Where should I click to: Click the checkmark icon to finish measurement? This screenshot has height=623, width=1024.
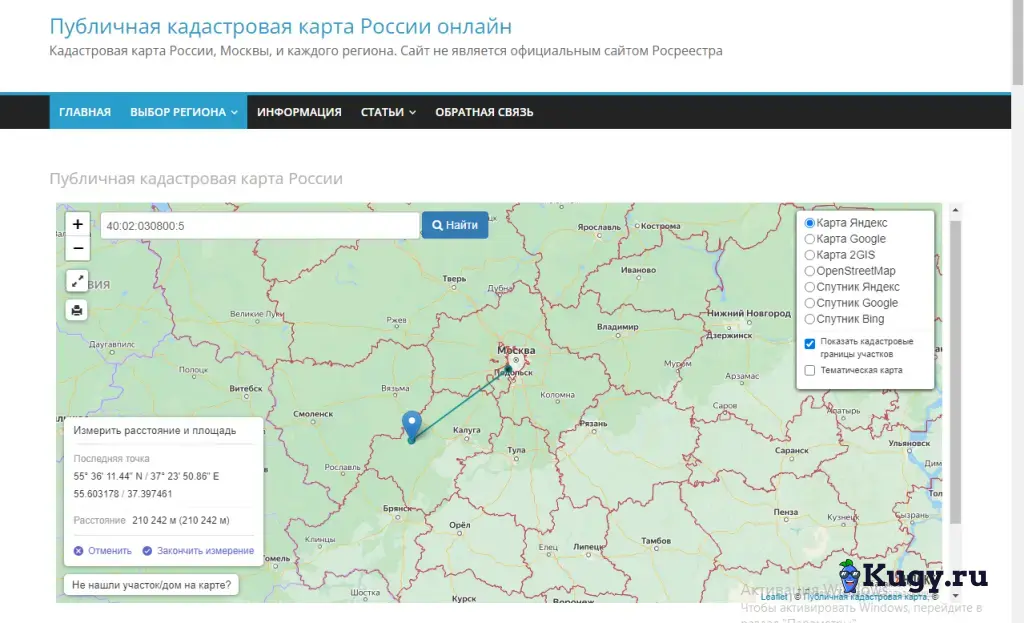click(147, 551)
